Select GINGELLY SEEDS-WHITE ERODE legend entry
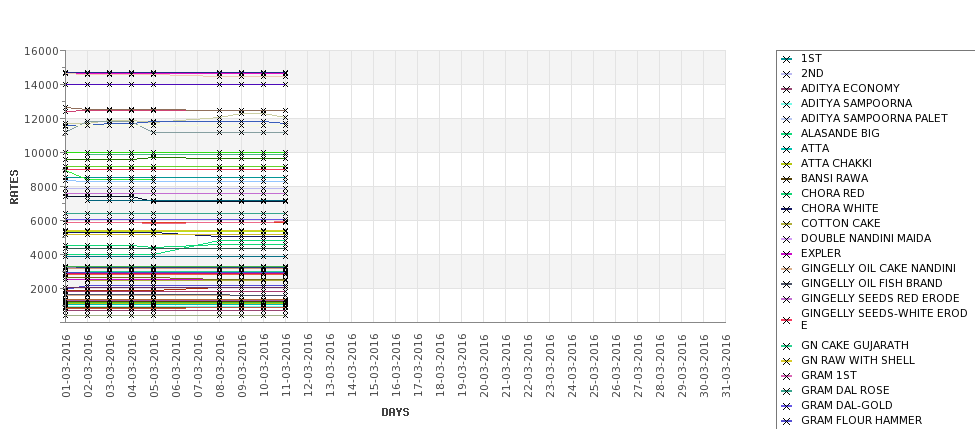This screenshot has height=429, width=975. 884,319
